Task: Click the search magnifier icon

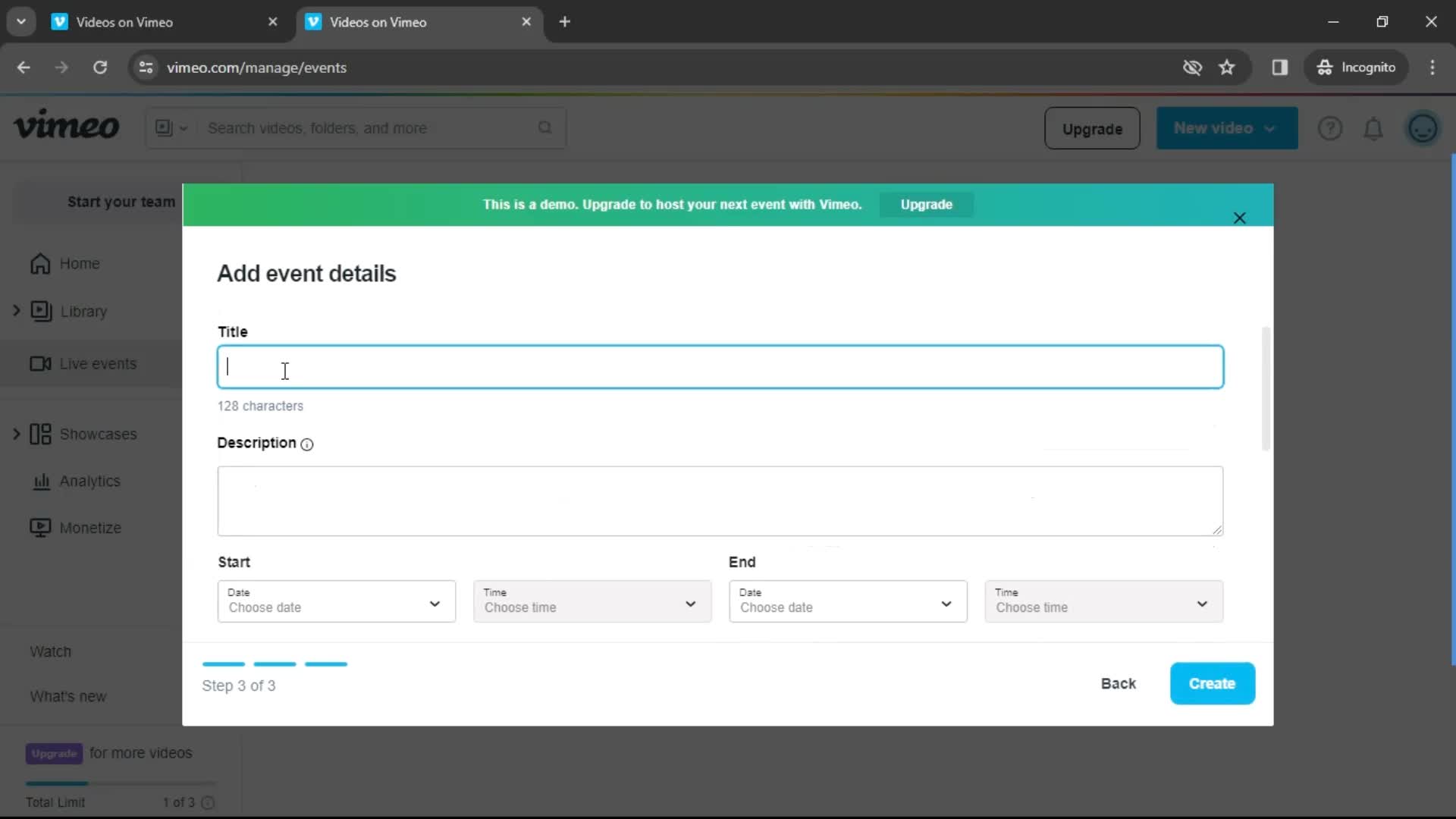Action: tap(545, 127)
